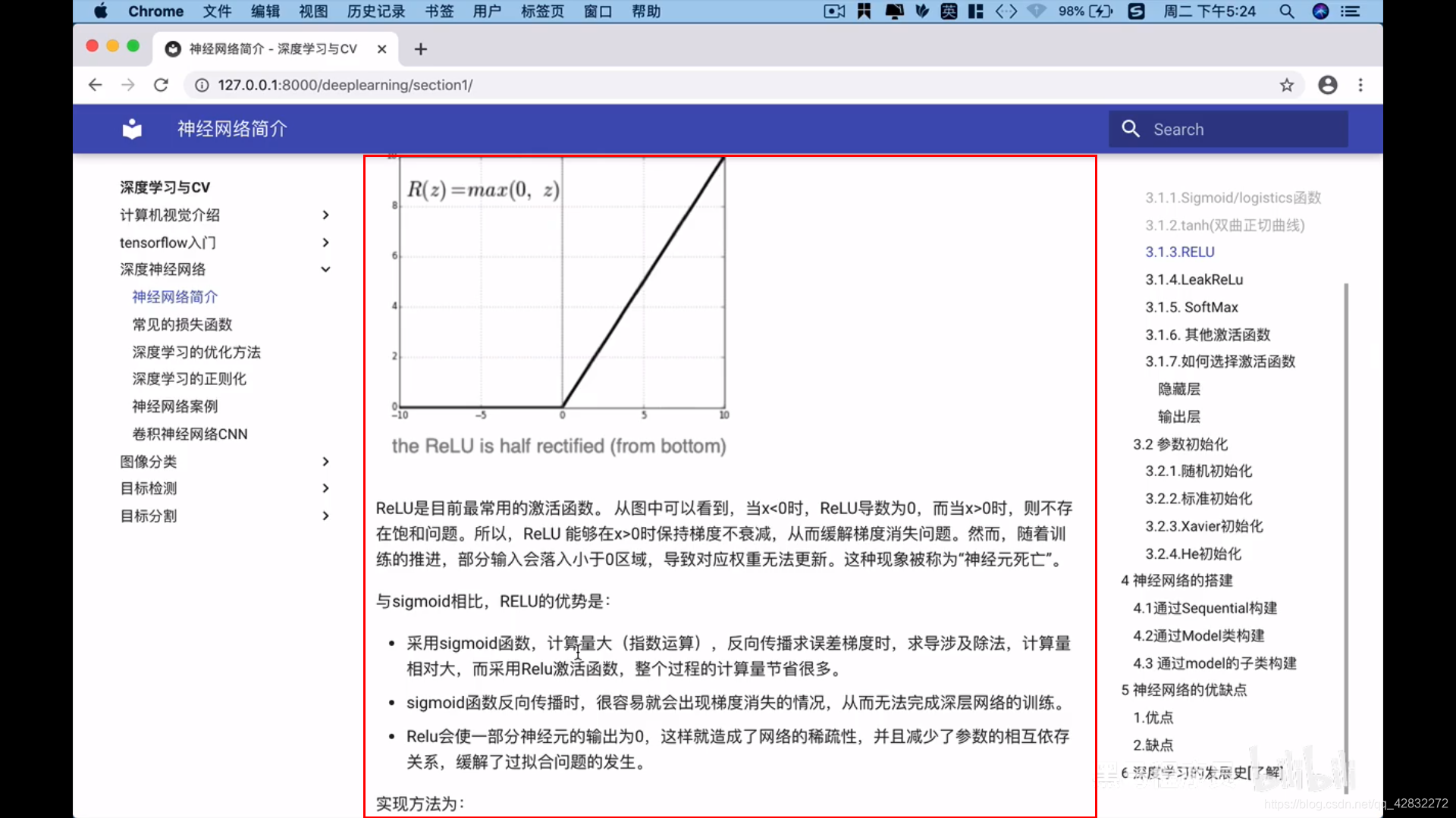Click the site logo in the header
Image resolution: width=1456 pixels, height=818 pixels.
(132, 129)
